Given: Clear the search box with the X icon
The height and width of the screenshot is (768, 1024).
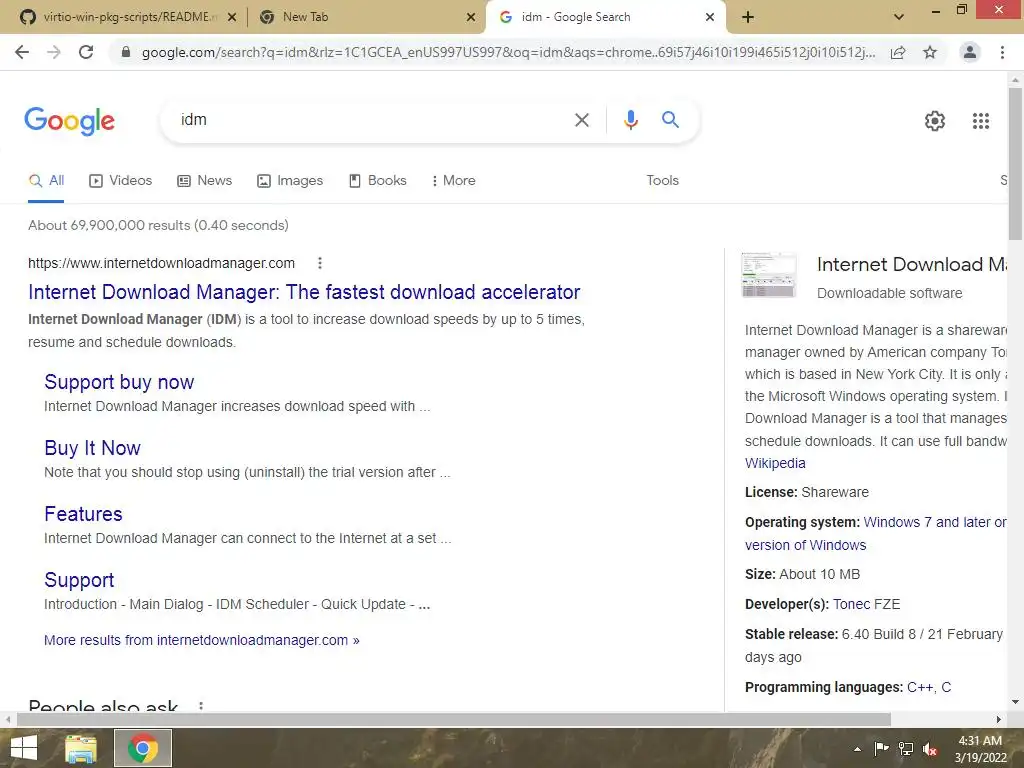Looking at the screenshot, I should click(581, 120).
